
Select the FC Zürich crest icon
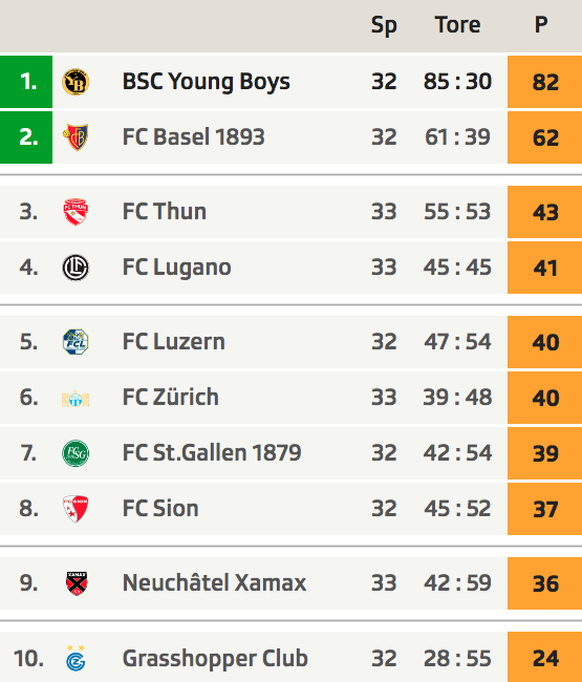coord(76,398)
